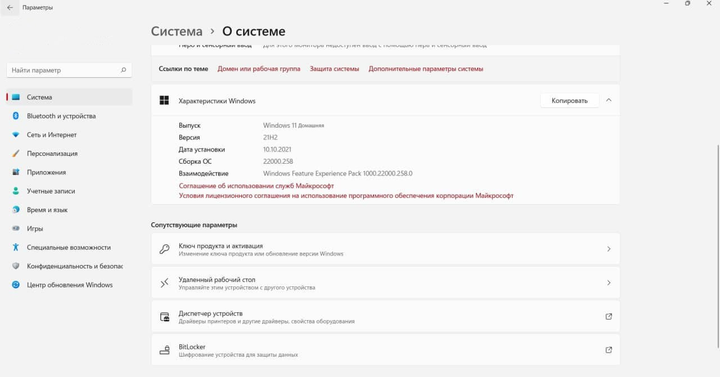Open Удаленный рабочий стол settings
Viewport: 720px width, 377px height.
pyautogui.click(x=385, y=282)
